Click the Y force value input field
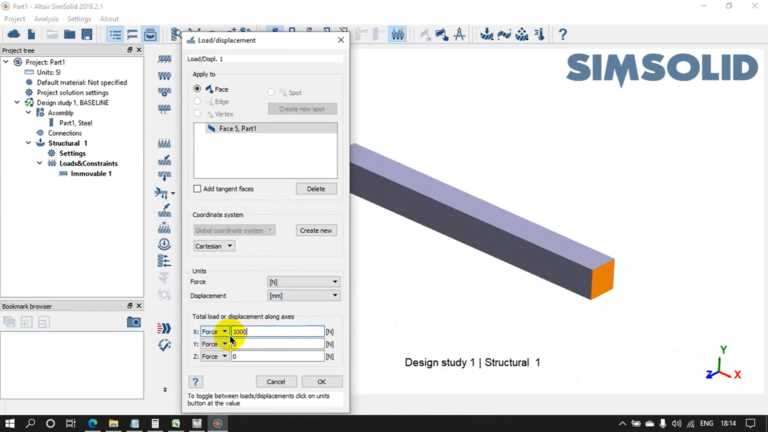Viewport: 768px width, 432px height. coord(277,344)
